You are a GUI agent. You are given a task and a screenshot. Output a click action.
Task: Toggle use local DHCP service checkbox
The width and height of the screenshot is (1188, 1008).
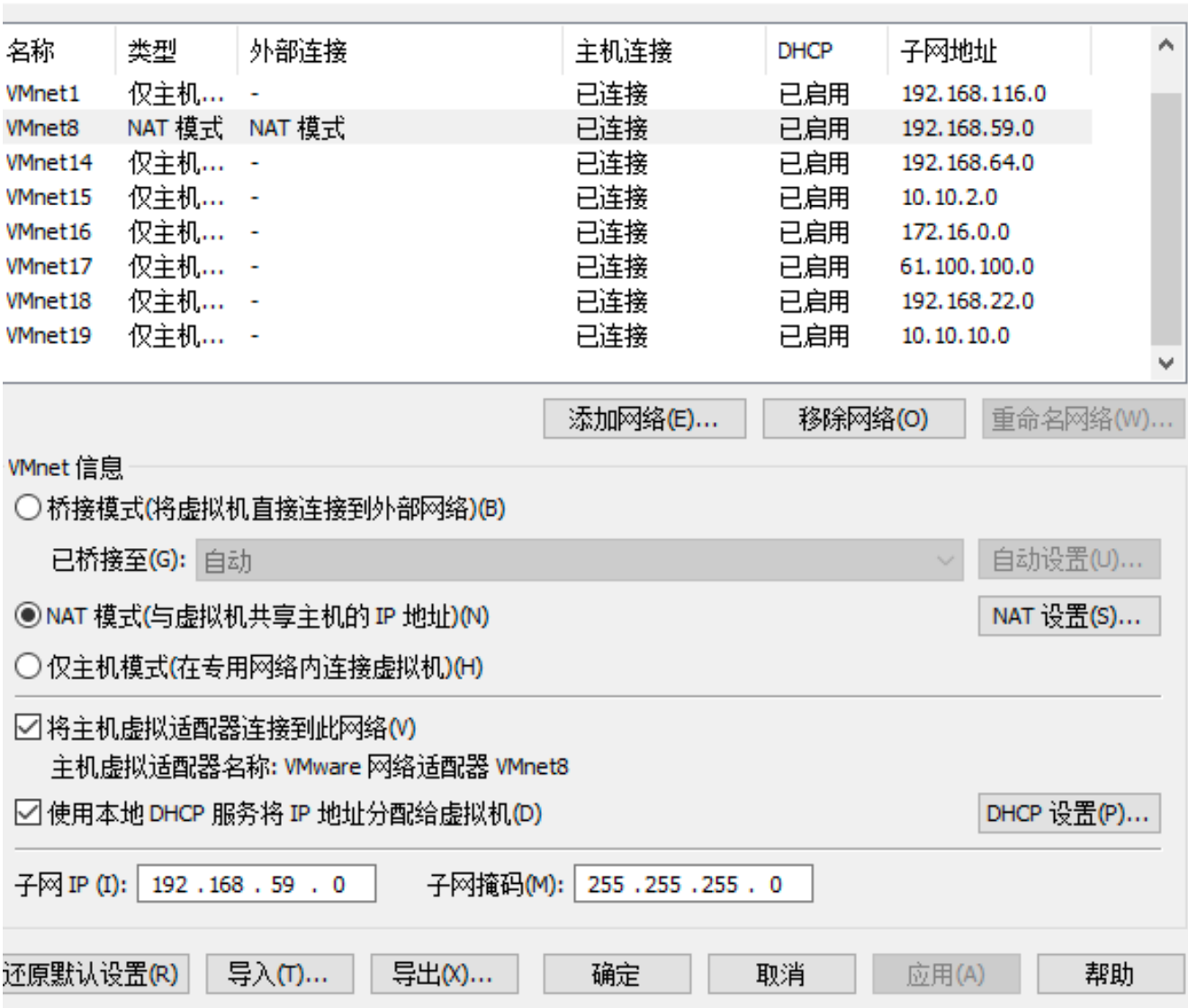[28, 813]
